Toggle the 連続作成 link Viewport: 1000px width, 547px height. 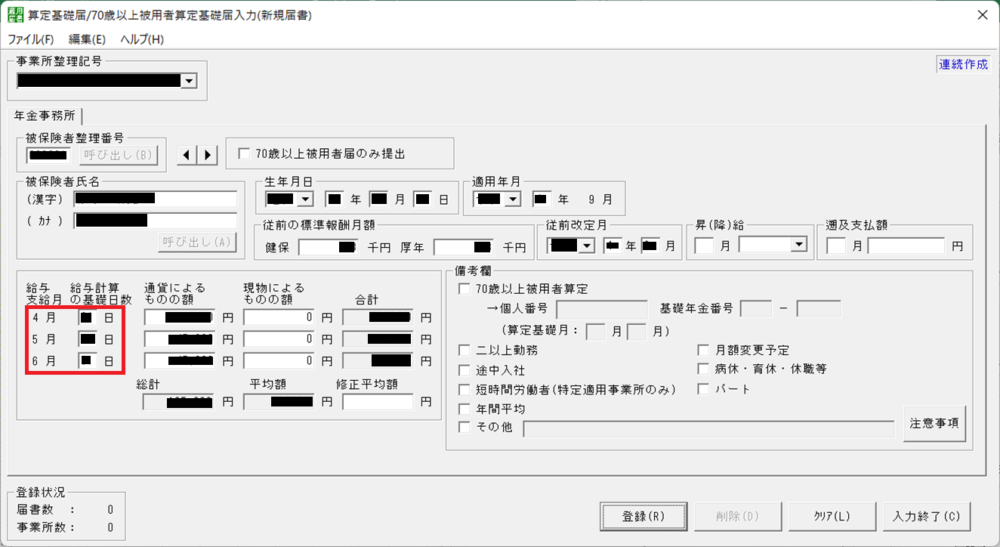963,64
